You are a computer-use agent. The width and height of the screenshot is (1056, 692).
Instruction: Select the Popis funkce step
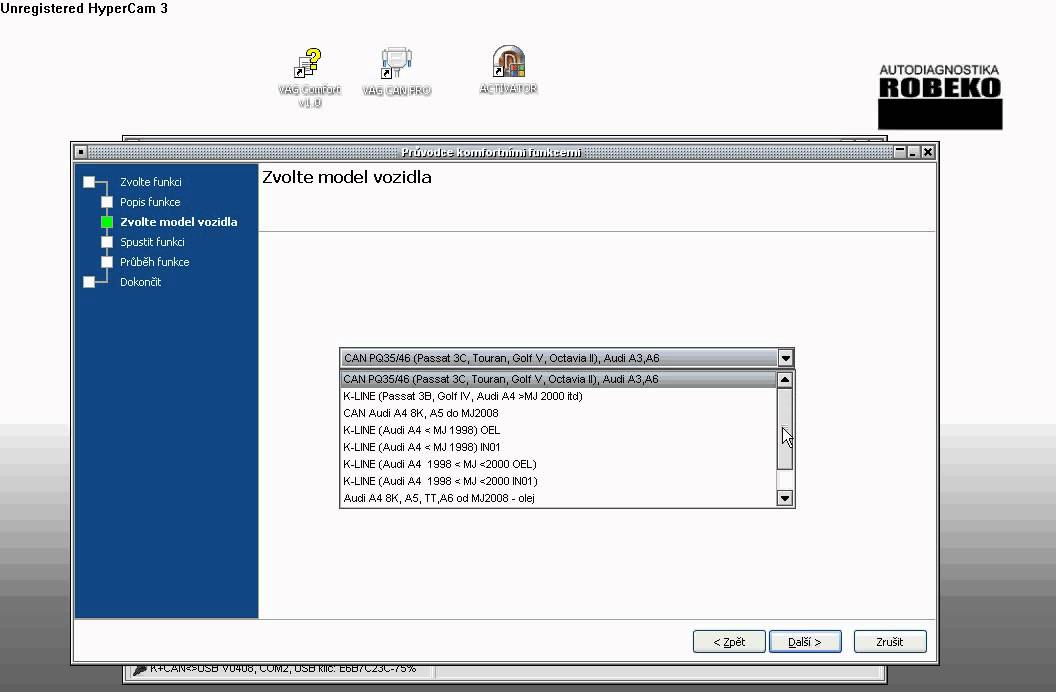coord(150,202)
